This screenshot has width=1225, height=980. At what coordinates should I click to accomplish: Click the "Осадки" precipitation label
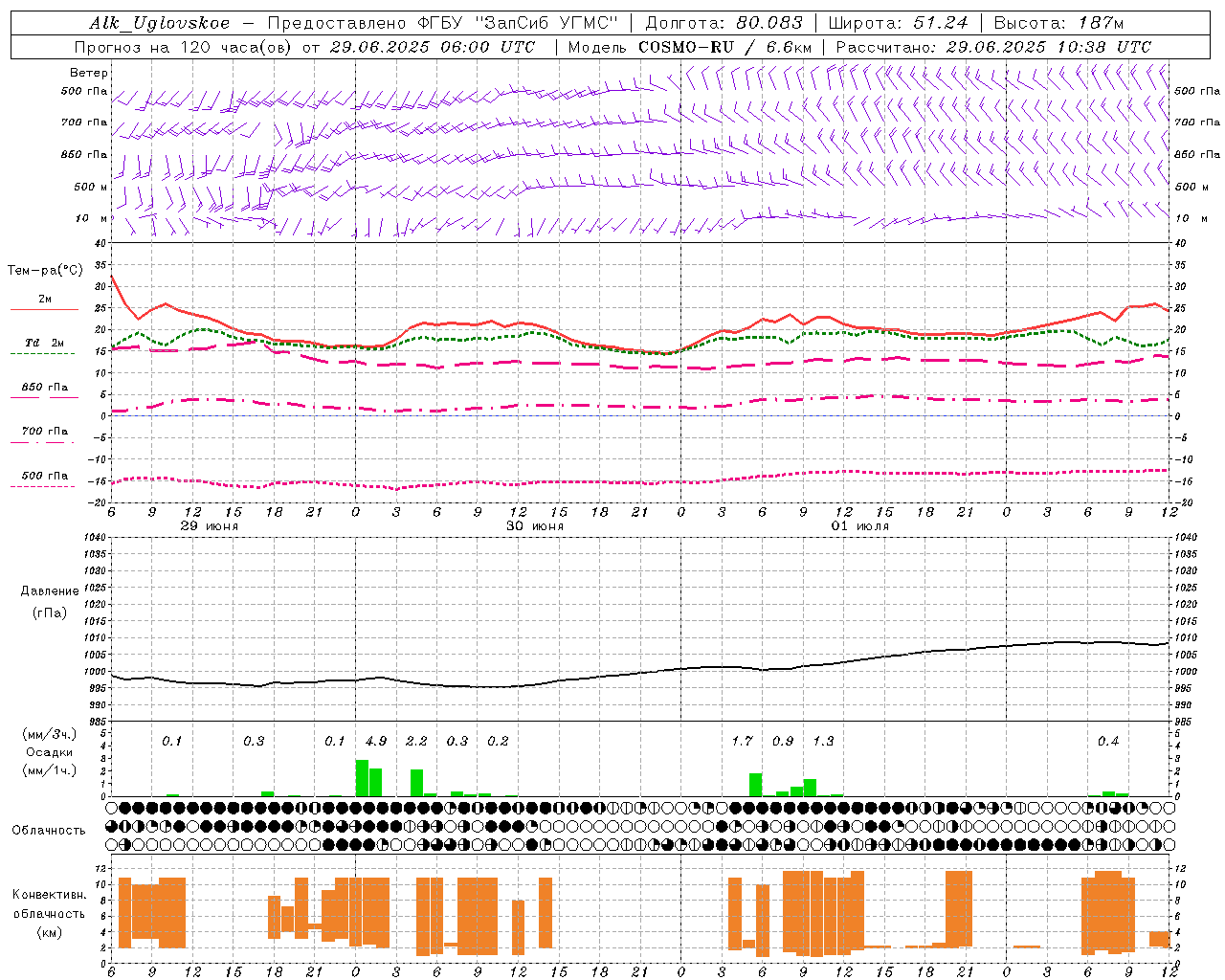(50, 752)
